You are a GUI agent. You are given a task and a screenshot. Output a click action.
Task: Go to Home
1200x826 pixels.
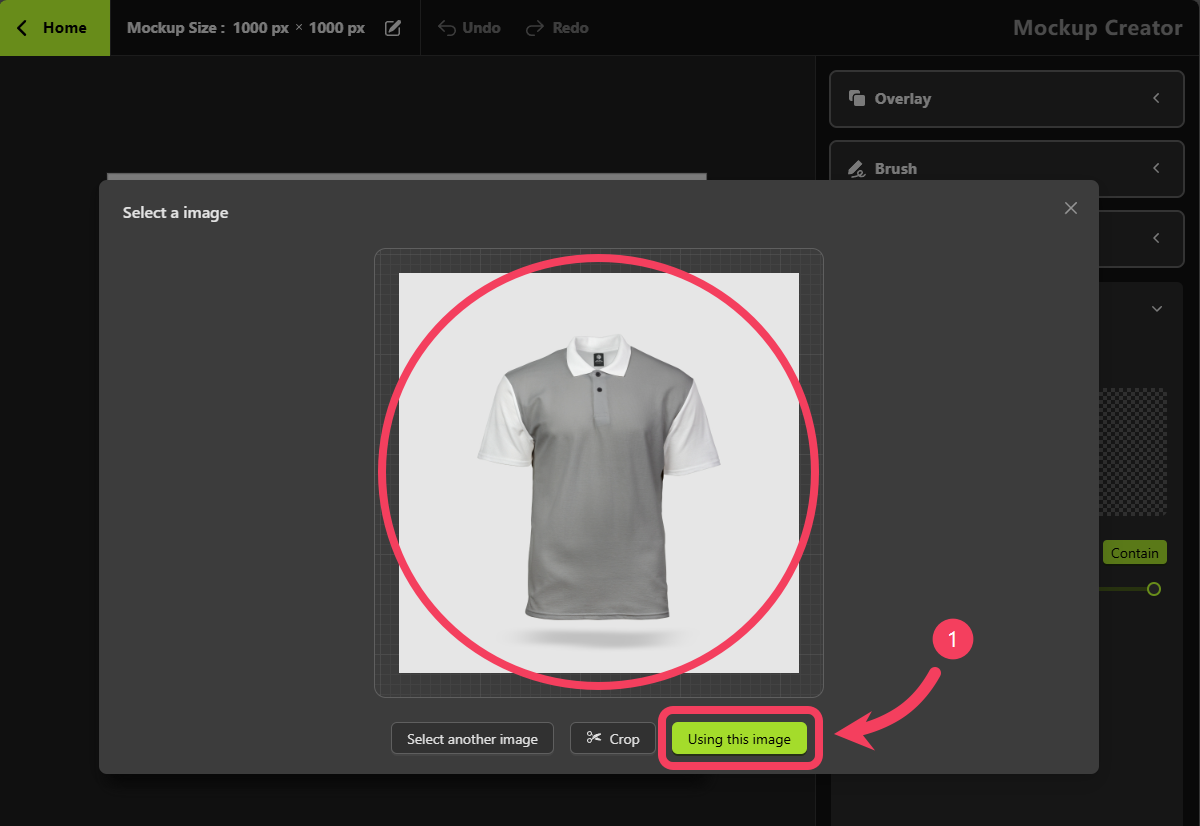[55, 28]
